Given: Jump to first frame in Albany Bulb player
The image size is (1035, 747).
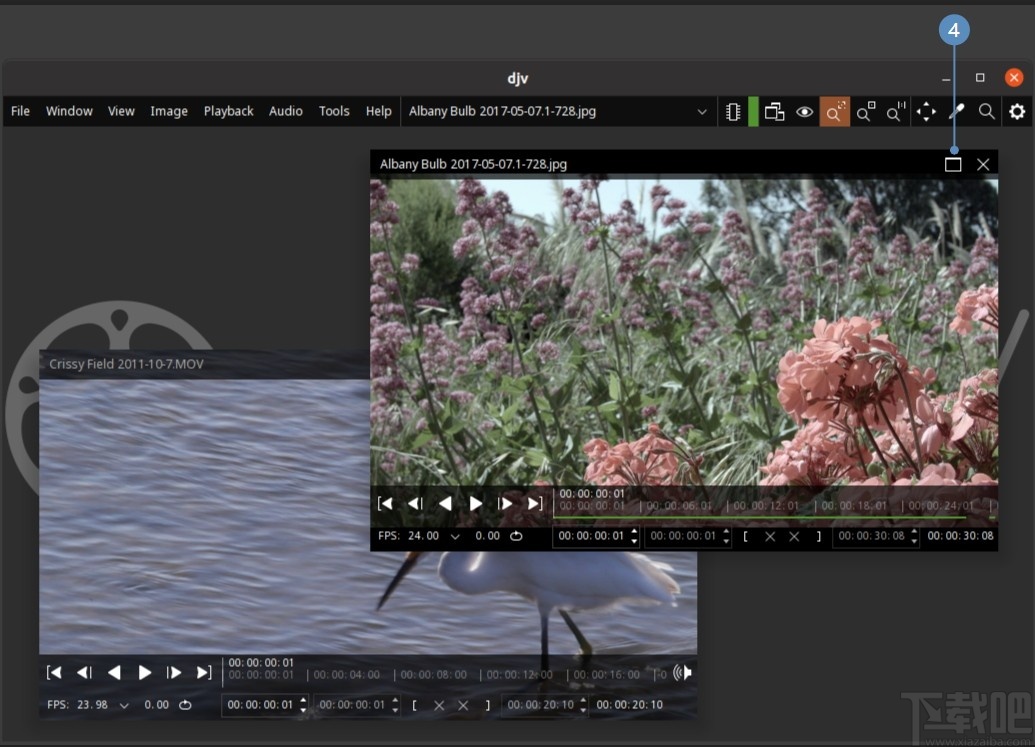Looking at the screenshot, I should pyautogui.click(x=385, y=503).
